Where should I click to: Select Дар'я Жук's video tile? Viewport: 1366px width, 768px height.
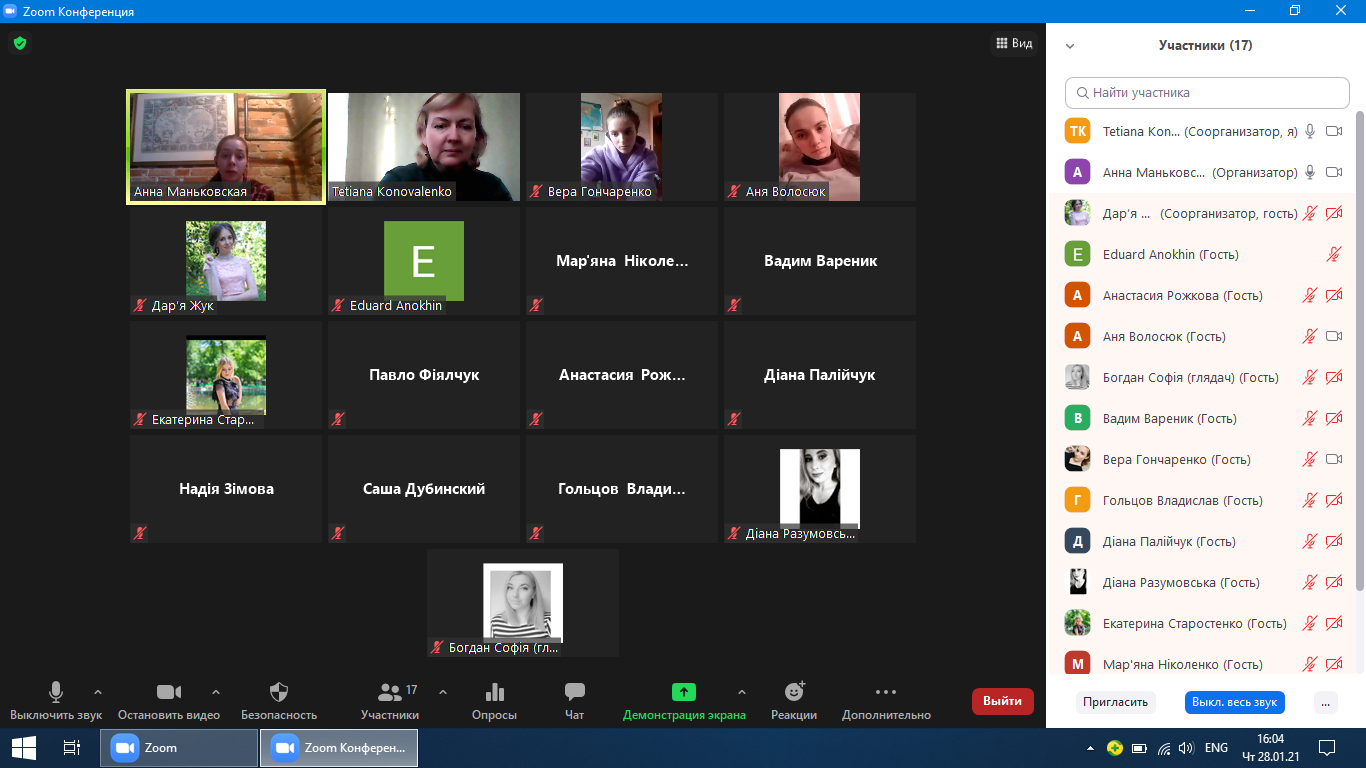pyautogui.click(x=226, y=261)
